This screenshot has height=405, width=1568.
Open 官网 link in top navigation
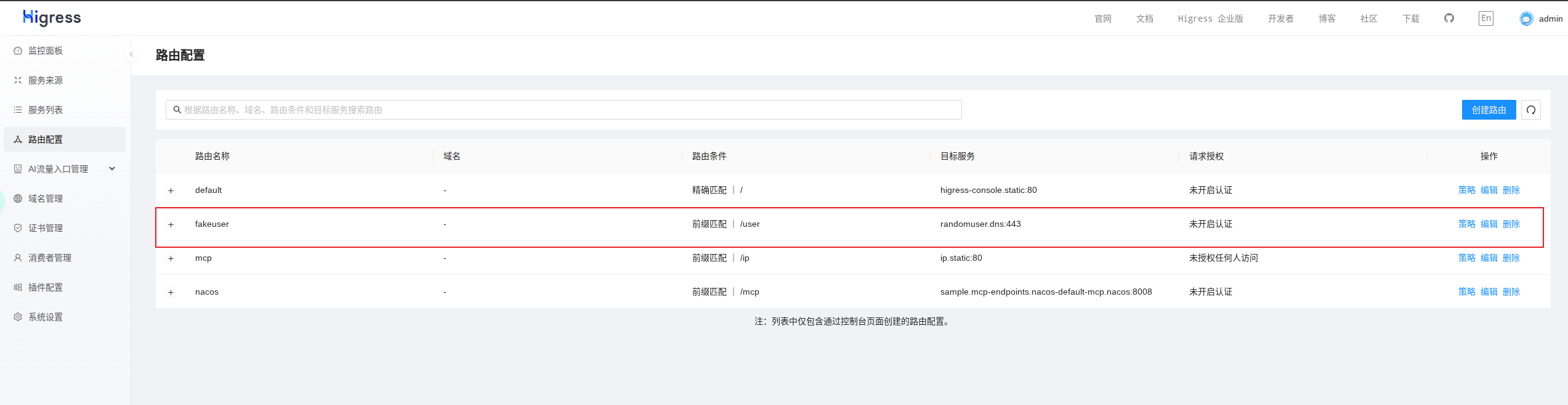pyautogui.click(x=1103, y=18)
